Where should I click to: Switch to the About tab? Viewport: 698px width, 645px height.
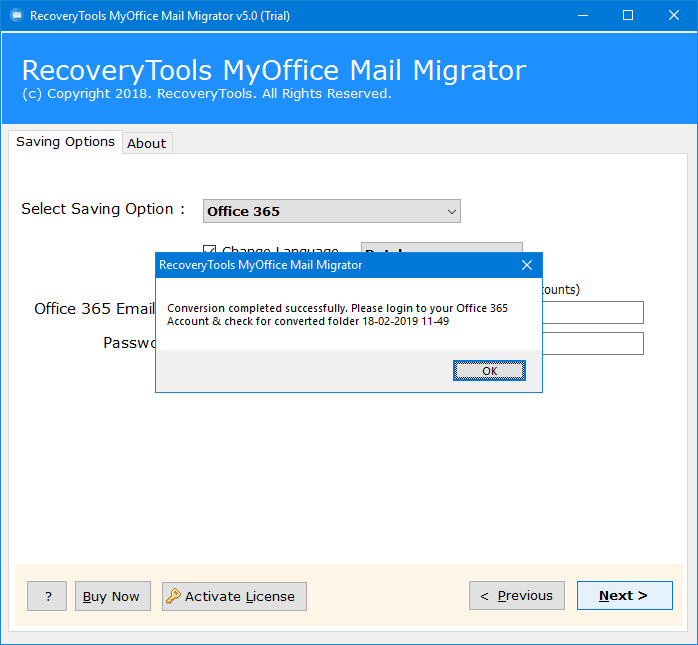pos(147,143)
